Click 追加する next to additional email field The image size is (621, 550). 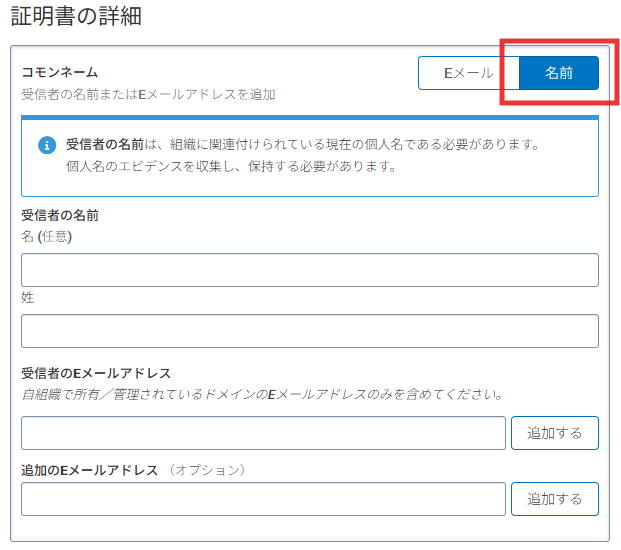click(x=554, y=499)
